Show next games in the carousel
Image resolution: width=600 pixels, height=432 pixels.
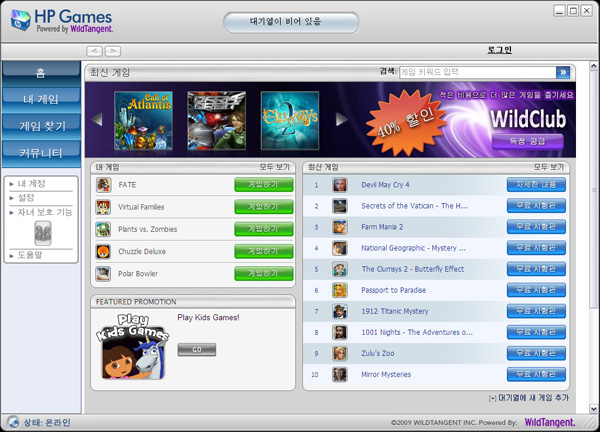(341, 119)
